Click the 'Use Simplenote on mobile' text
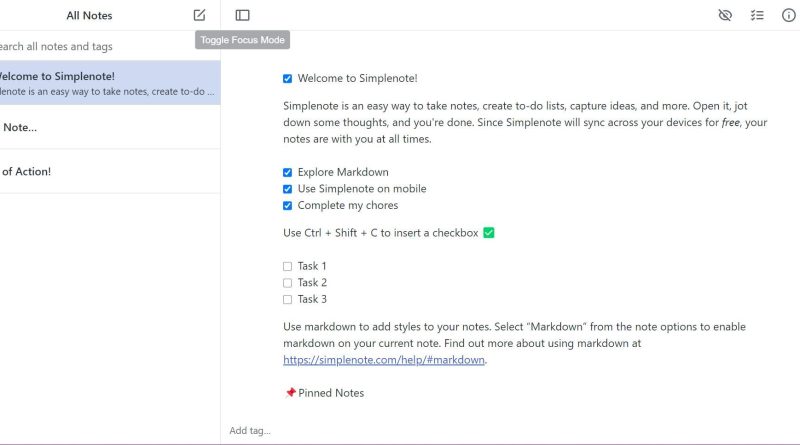800x445 pixels. (362, 189)
